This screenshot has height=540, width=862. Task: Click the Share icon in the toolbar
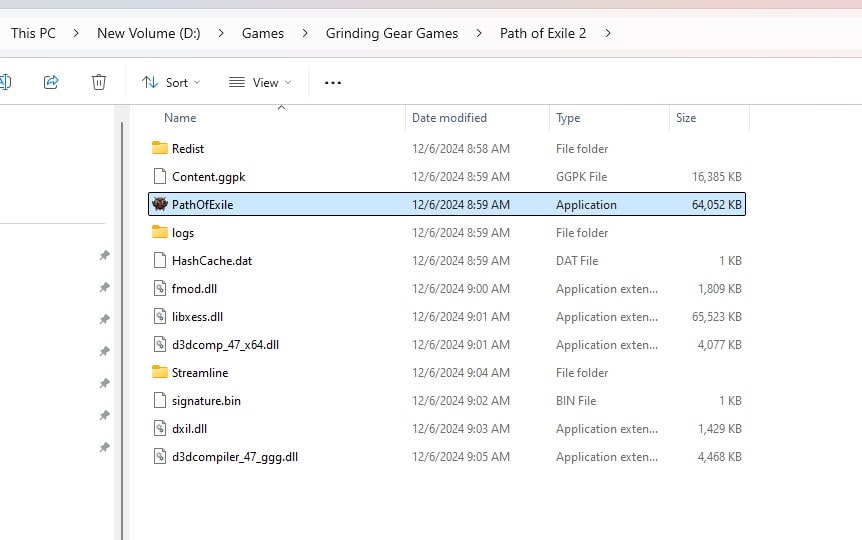click(x=51, y=82)
